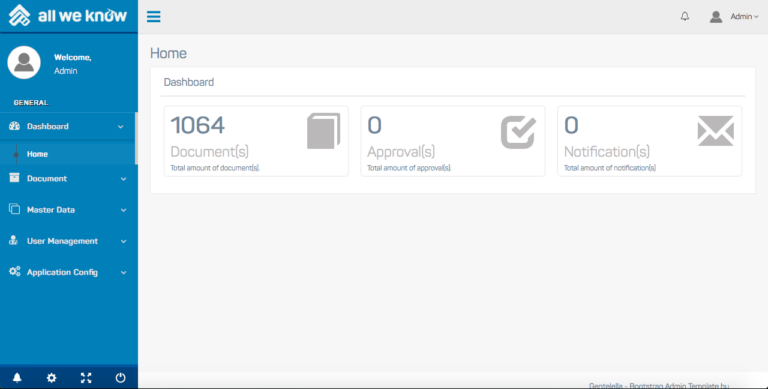Image resolution: width=768 pixels, height=389 pixels.
Task: Click the Gentelella footer template text
Action: click(659, 385)
